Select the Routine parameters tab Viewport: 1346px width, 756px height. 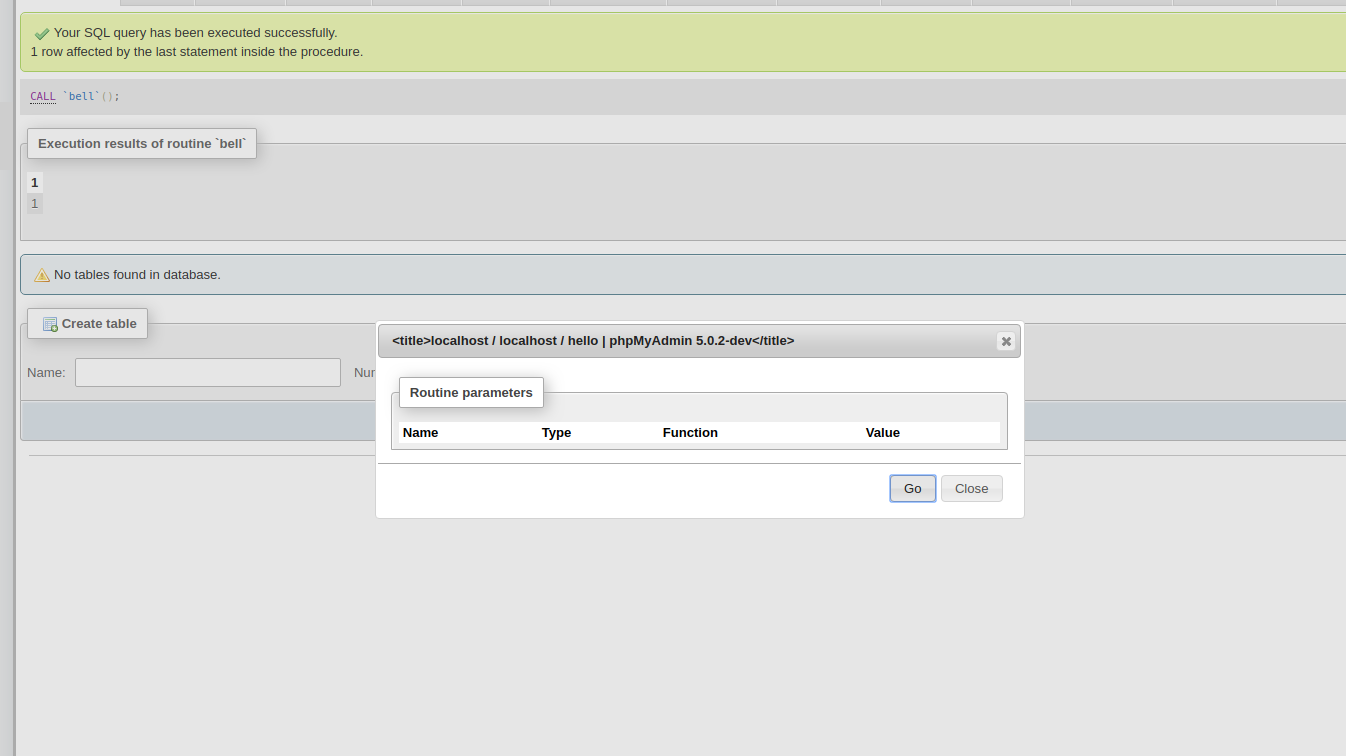pos(470,392)
